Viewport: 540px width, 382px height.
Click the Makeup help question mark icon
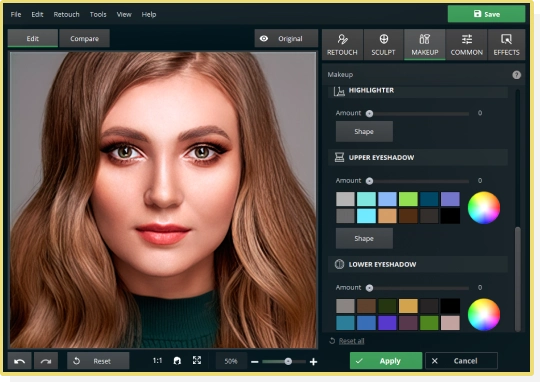tap(516, 75)
